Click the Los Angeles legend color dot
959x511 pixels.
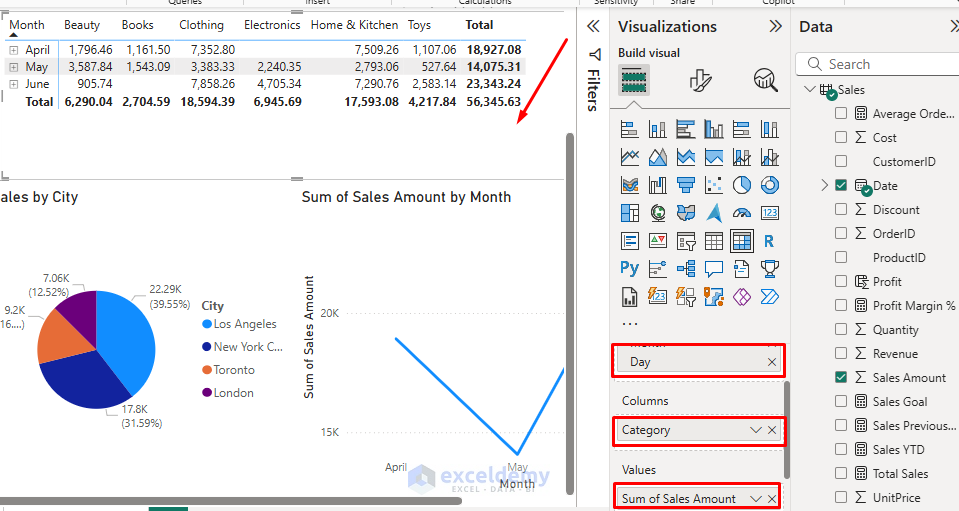tap(207, 324)
